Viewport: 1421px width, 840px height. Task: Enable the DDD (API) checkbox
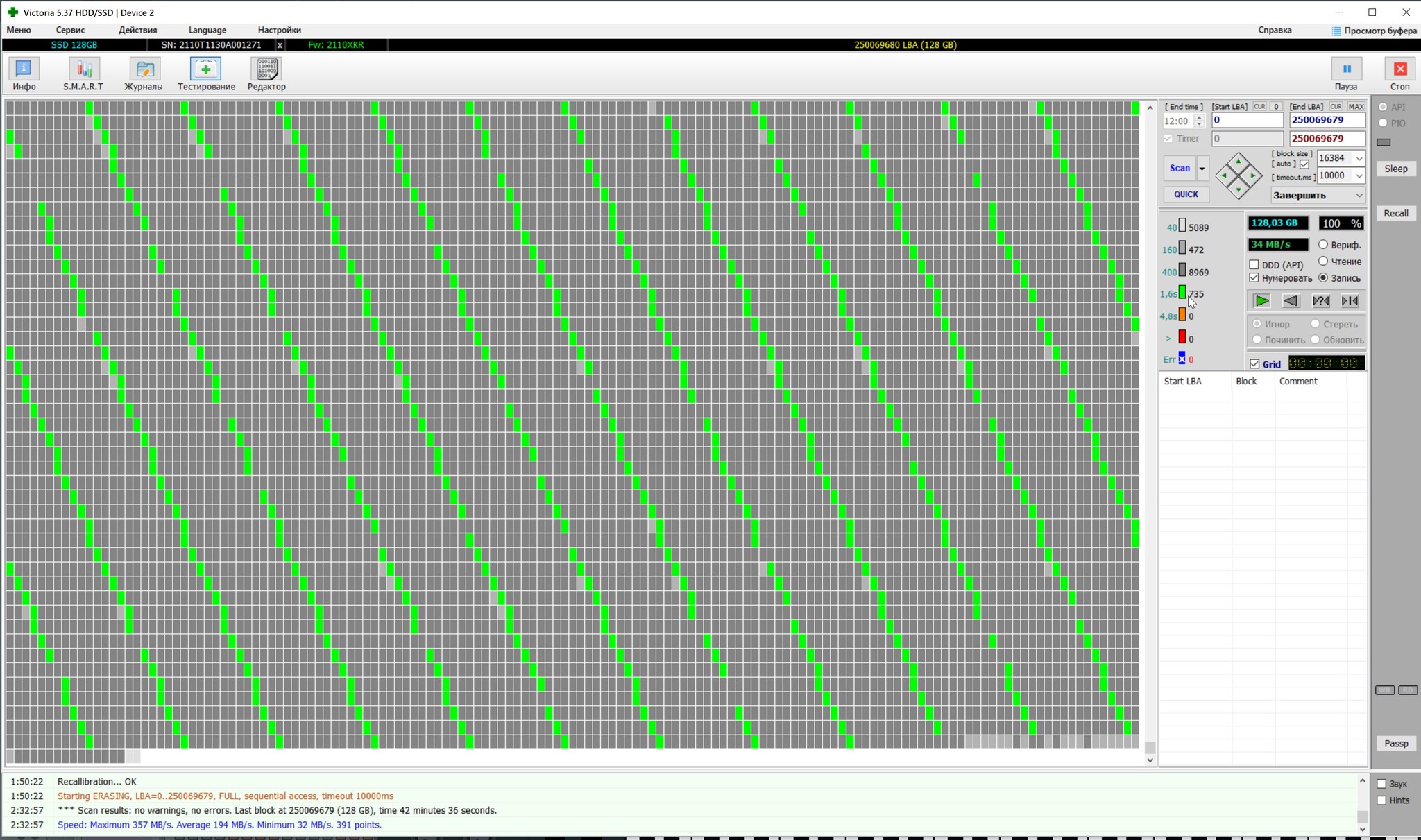tap(1254, 265)
